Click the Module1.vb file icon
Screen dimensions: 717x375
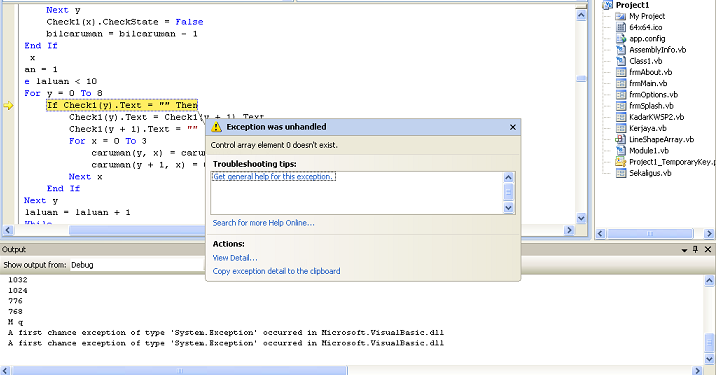(621, 150)
